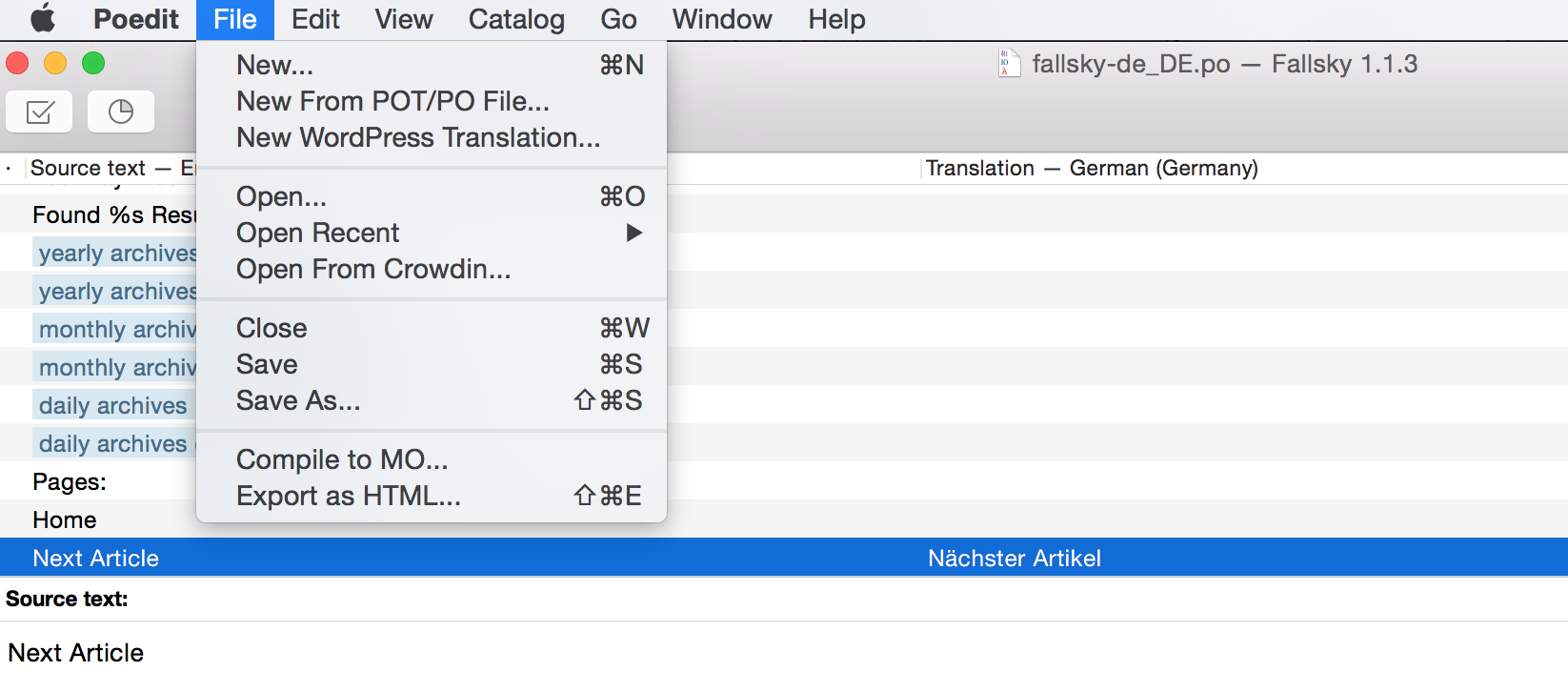This screenshot has width=1568, height=692.
Task: Click the fallsky-de_DE.po document icon
Action: coord(1009,64)
